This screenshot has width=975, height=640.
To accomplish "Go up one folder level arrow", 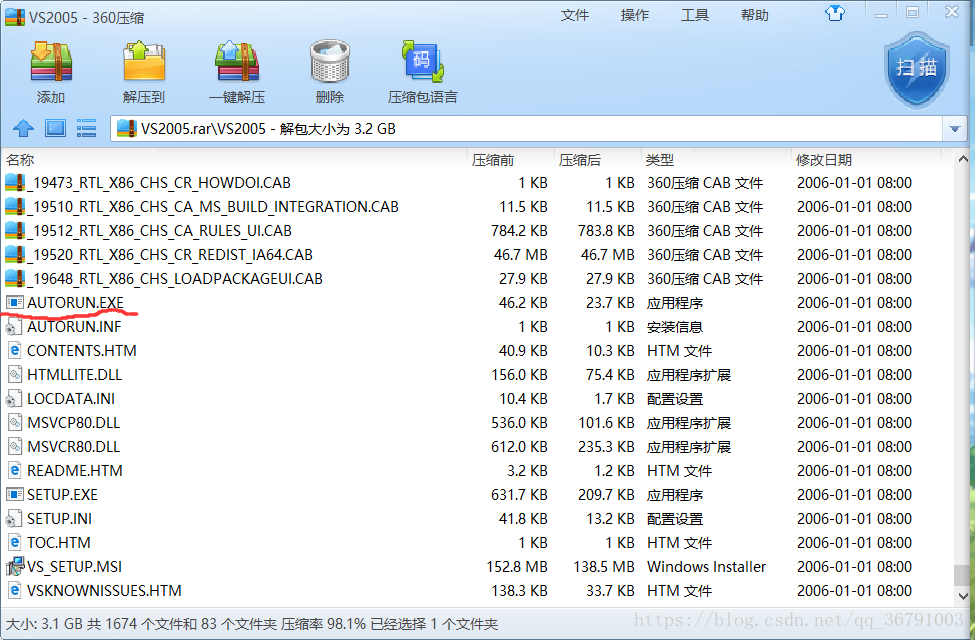I will [24, 128].
